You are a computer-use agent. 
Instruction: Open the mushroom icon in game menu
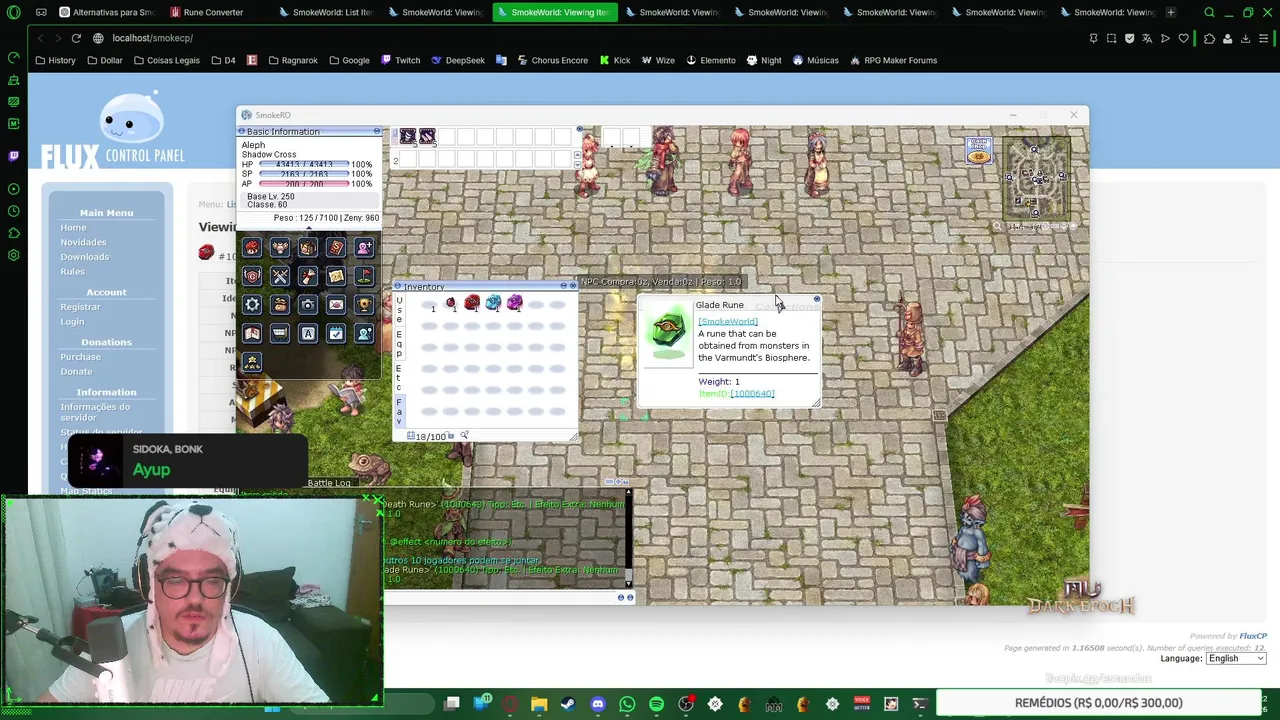point(252,247)
